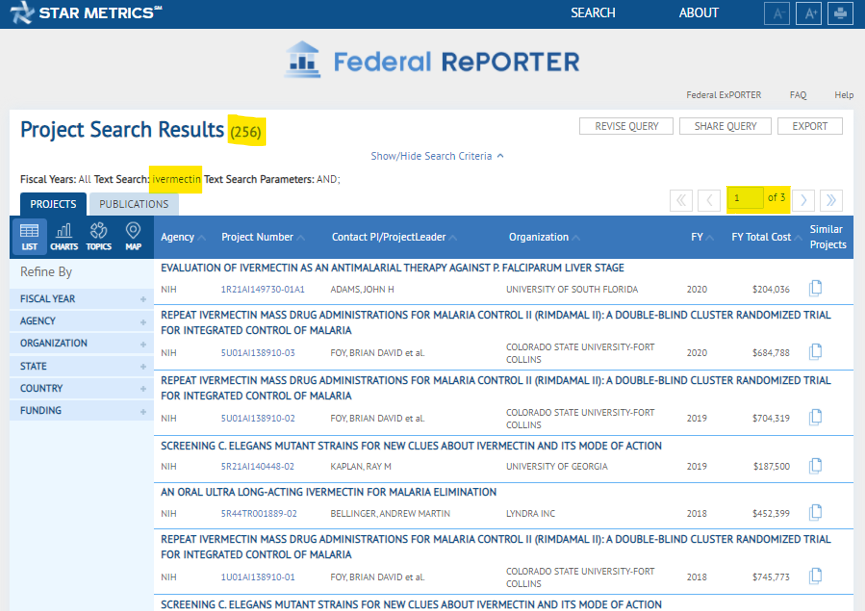Open the Help link

click(843, 95)
